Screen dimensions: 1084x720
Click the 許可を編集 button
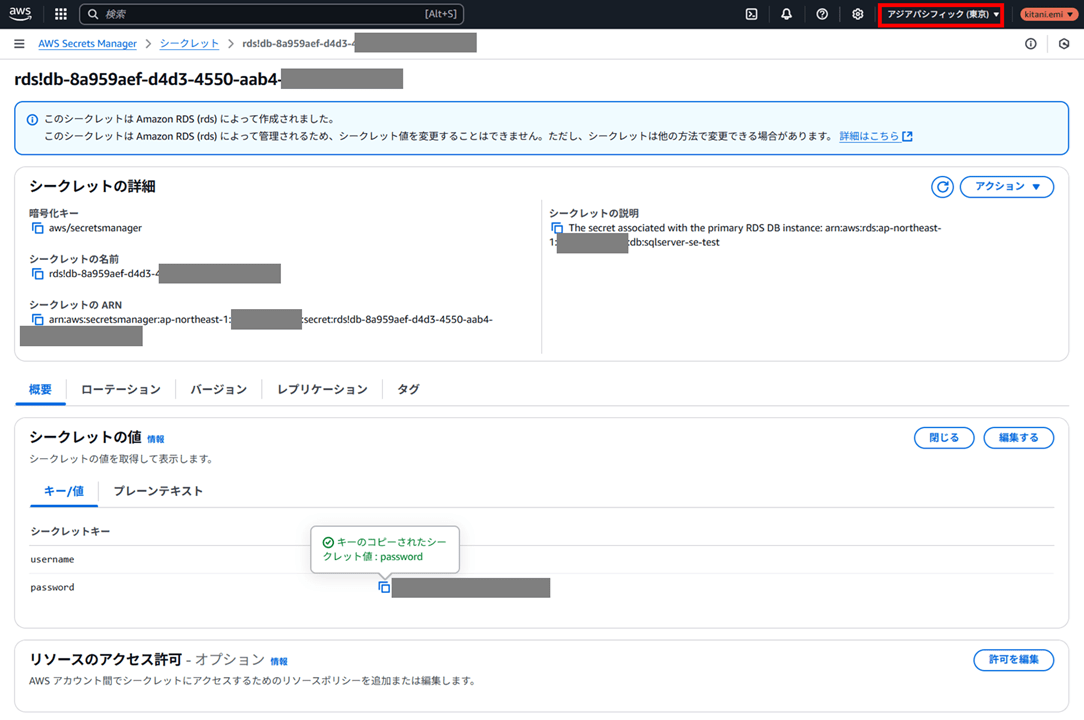click(1013, 660)
